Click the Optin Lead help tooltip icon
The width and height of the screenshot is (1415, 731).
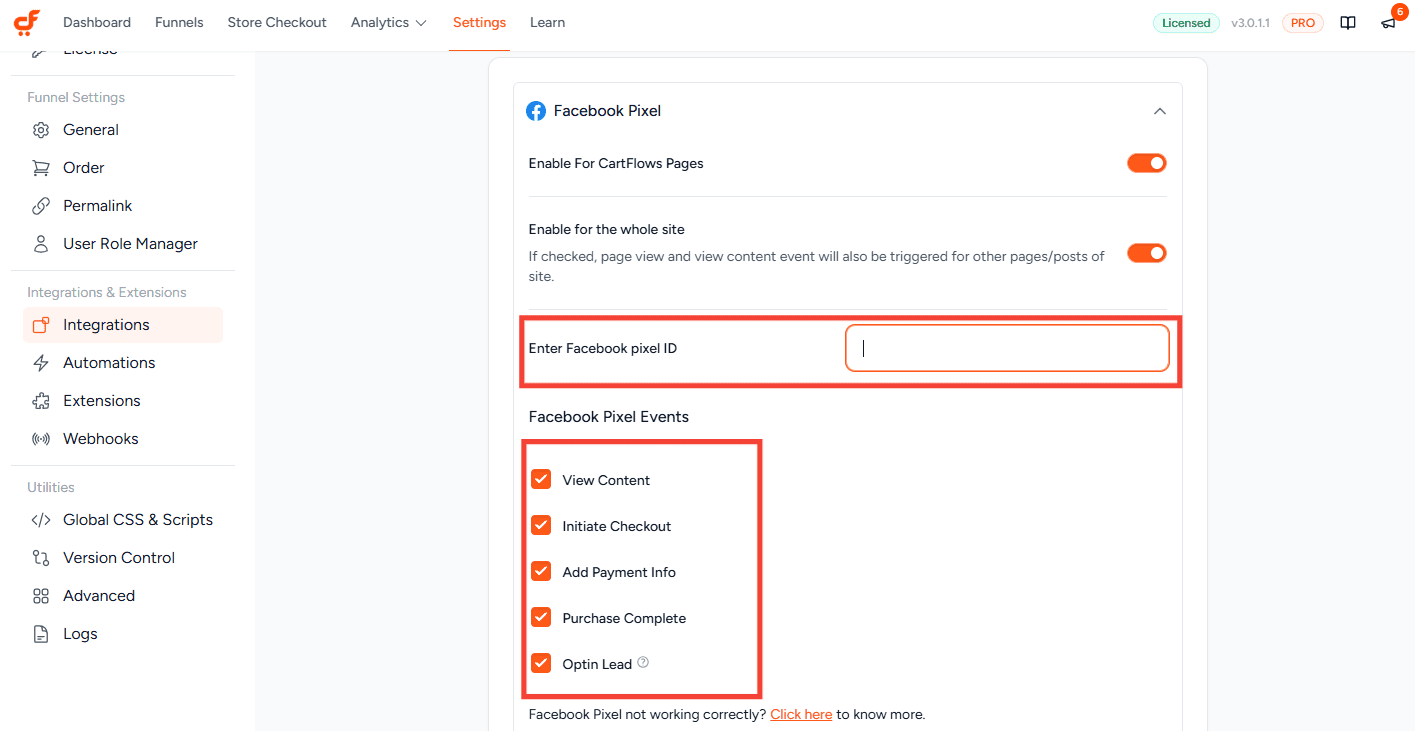643,662
